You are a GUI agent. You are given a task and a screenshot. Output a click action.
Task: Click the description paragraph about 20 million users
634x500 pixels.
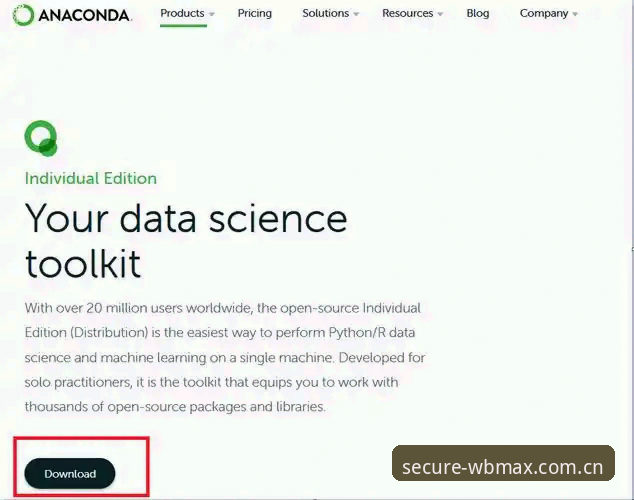(225, 357)
